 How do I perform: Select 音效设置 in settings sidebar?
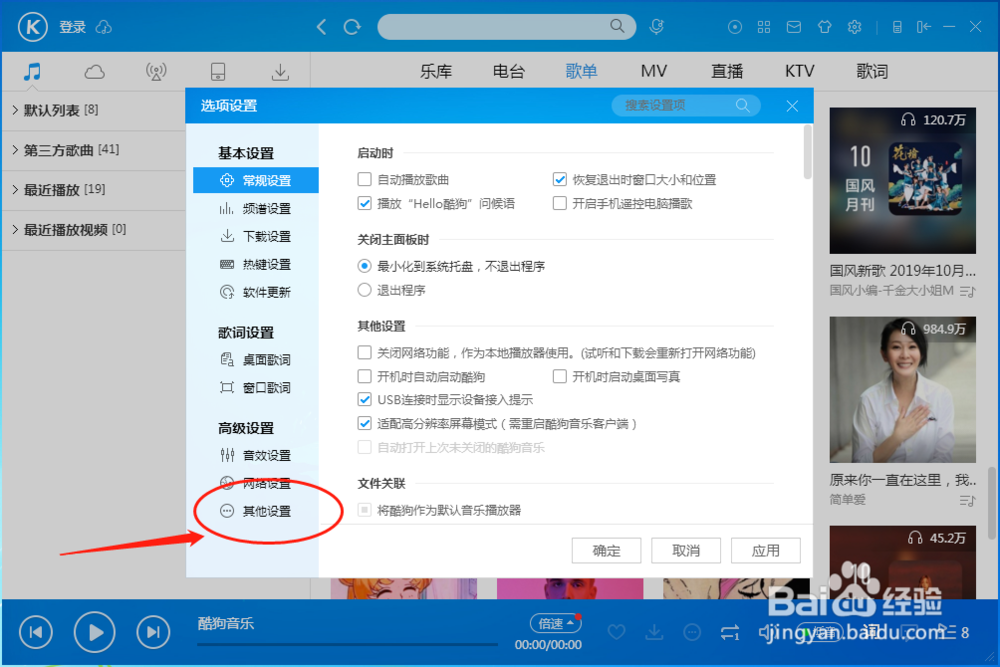pyautogui.click(x=256, y=456)
